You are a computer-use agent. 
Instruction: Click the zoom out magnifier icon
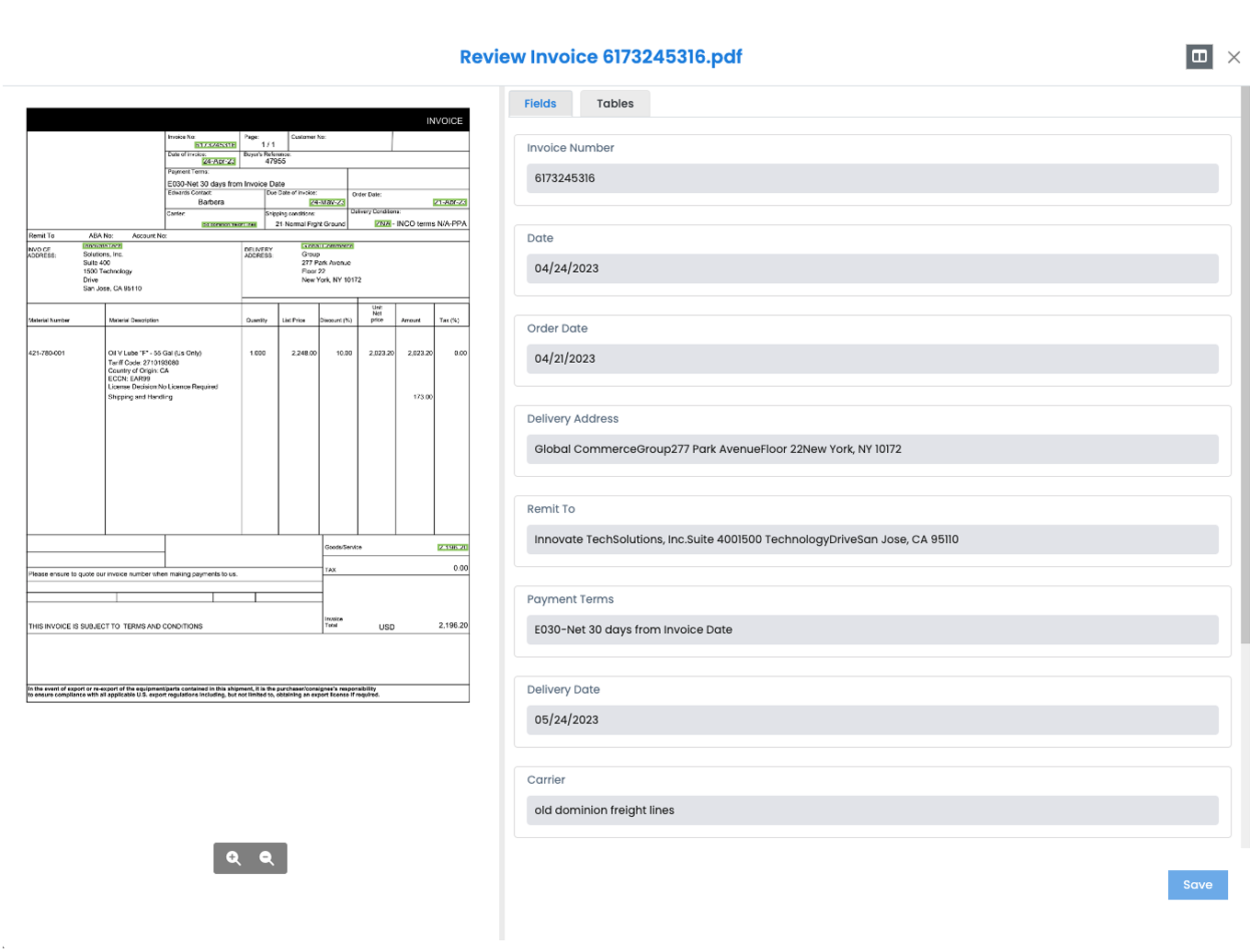pos(267,858)
